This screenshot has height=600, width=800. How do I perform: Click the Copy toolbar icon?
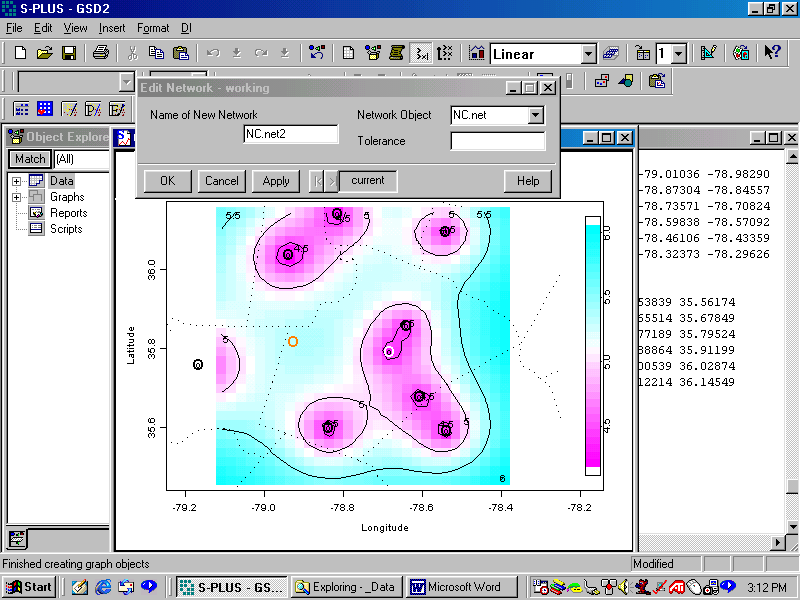pos(156,53)
